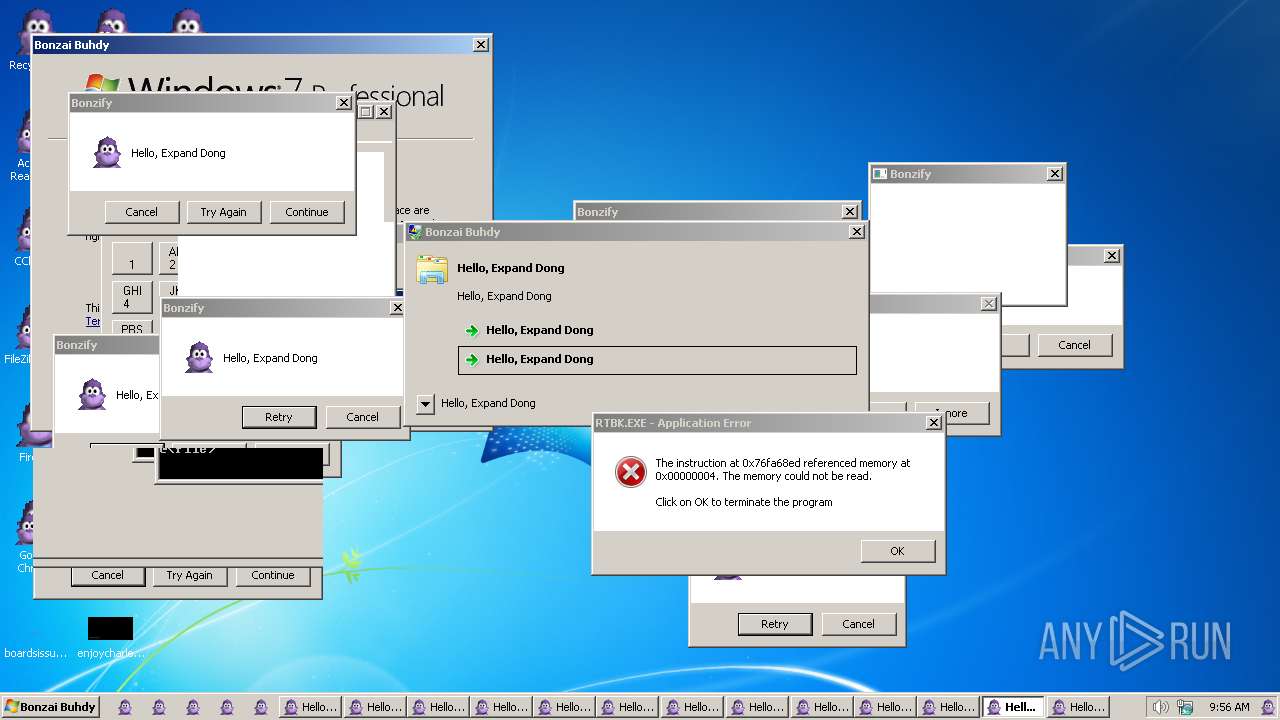The image size is (1280, 720).
Task: Click the folder icon in Bonzai Buhdy task dialog
Action: click(x=432, y=270)
